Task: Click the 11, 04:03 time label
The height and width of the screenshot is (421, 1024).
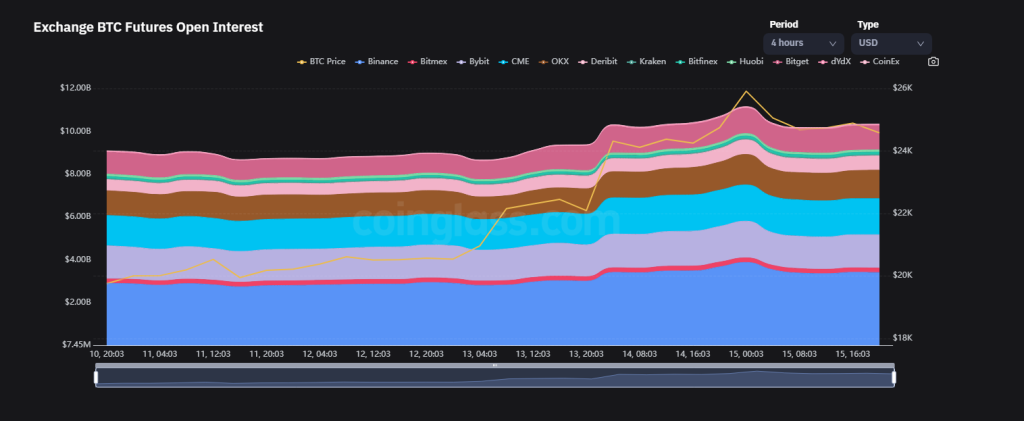Action: [x=159, y=354]
